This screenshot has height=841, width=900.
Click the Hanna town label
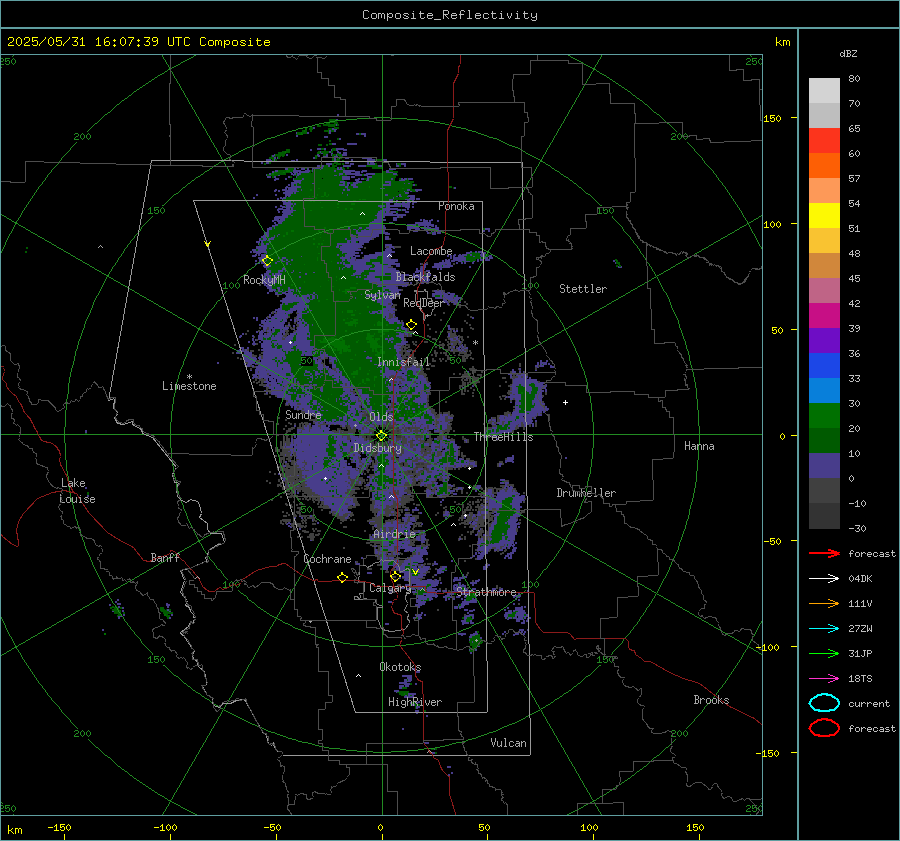(x=699, y=446)
